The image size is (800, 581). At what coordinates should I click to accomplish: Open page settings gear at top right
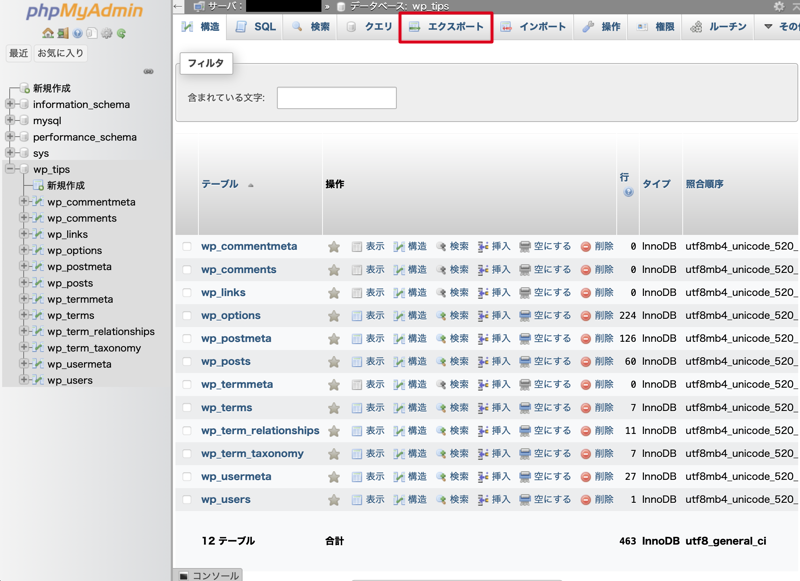[x=779, y=6]
